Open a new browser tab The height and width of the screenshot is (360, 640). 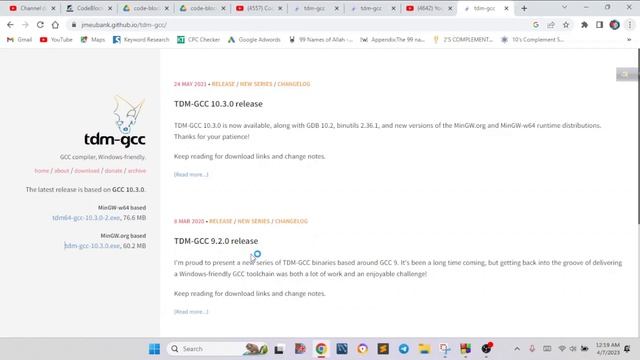pyautogui.click(x=524, y=8)
